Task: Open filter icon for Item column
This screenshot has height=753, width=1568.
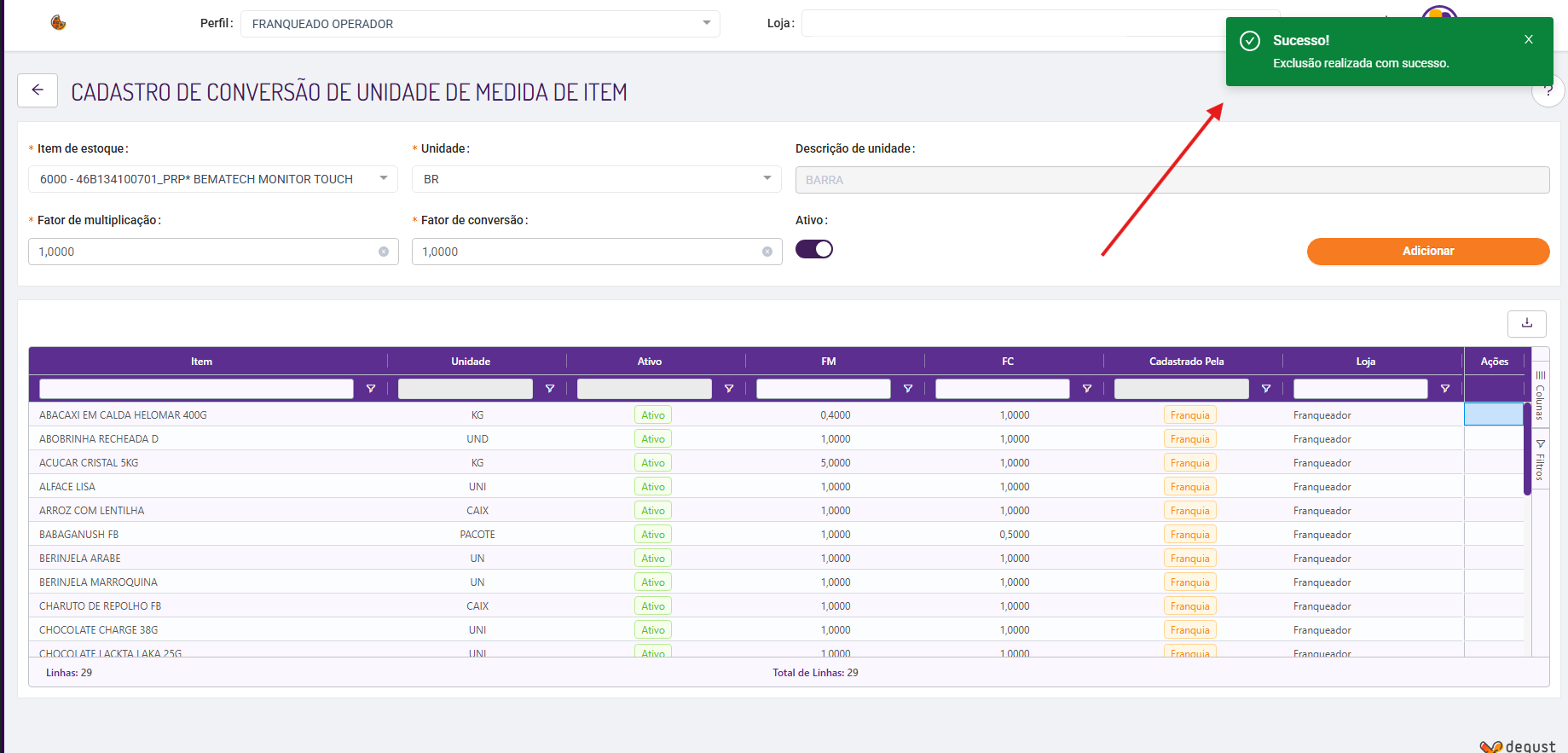Action: 371,389
